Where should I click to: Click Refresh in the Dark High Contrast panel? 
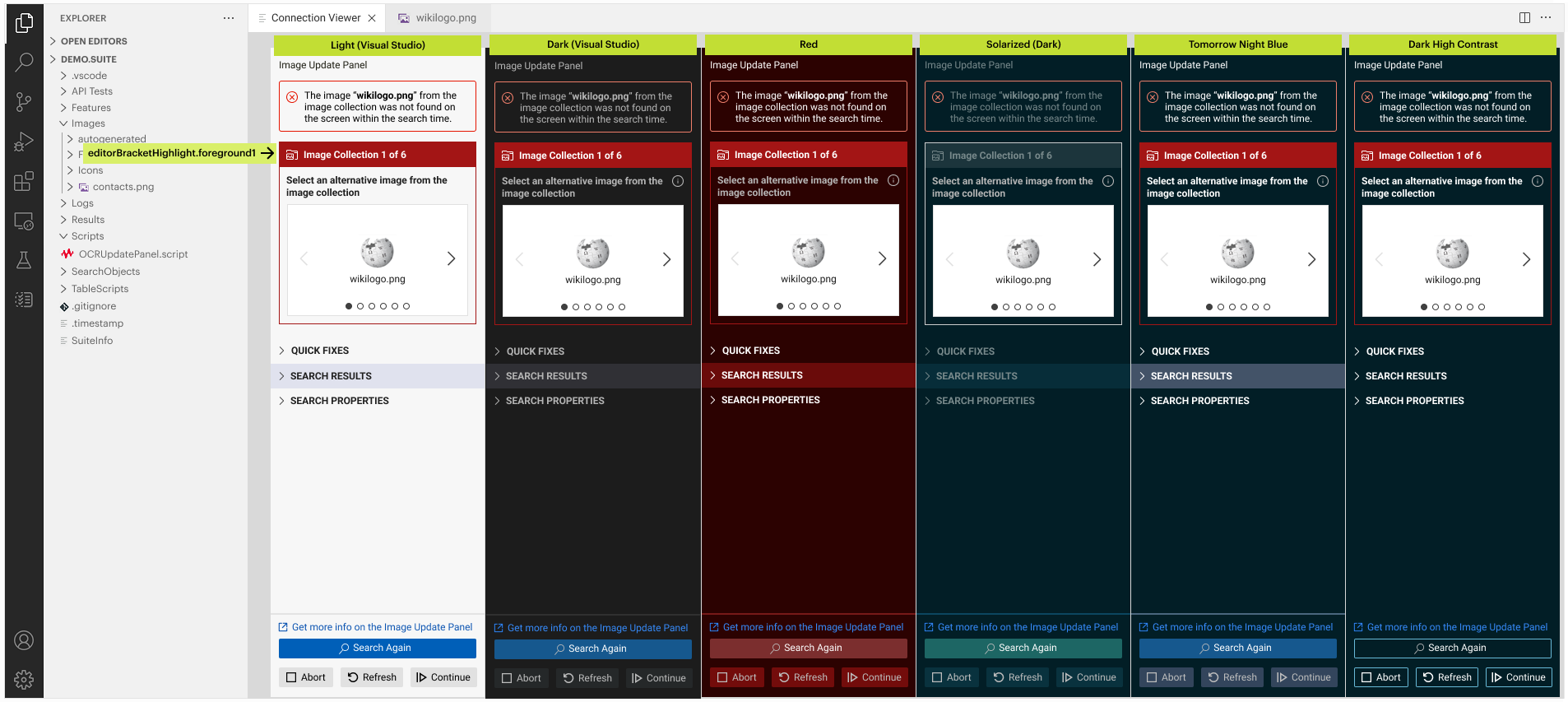point(1447,677)
